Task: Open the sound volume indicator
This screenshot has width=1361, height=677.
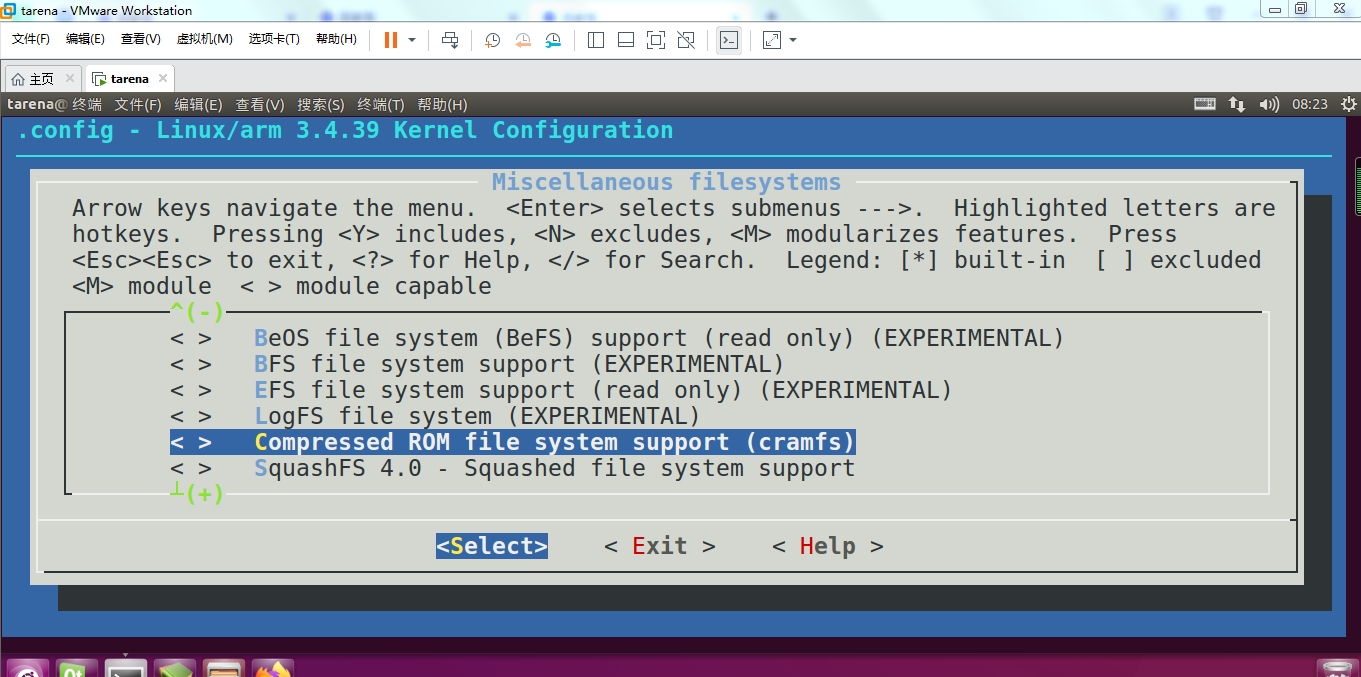Action: [x=1269, y=104]
